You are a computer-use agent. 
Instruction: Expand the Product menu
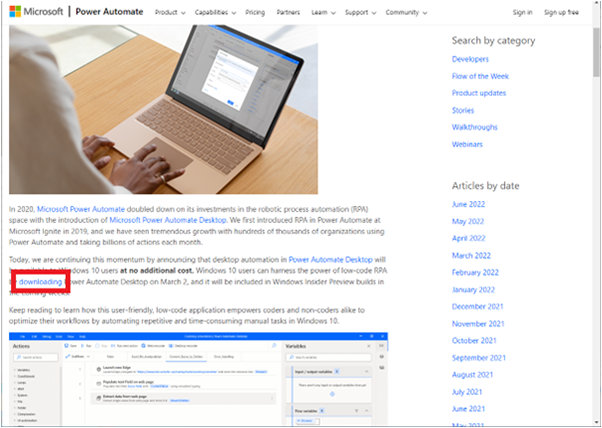pyautogui.click(x=170, y=12)
